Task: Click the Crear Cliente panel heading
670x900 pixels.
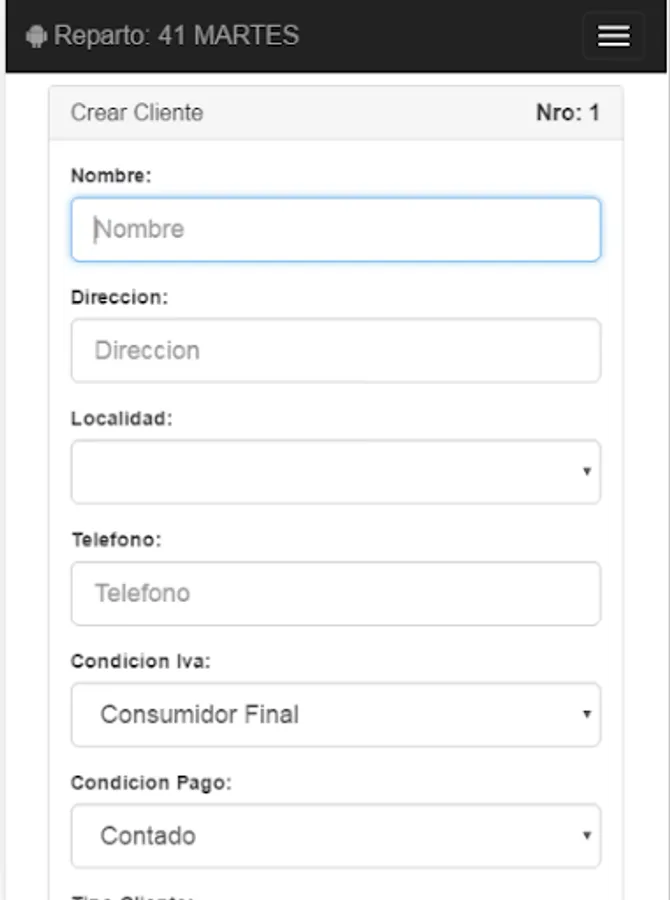Action: 137,112
